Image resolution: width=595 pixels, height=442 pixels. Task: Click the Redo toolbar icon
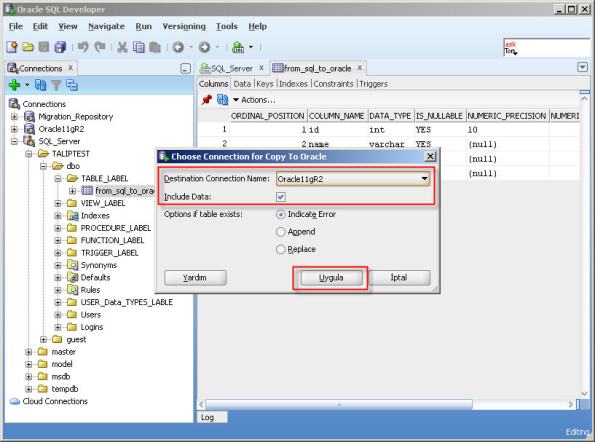point(100,47)
